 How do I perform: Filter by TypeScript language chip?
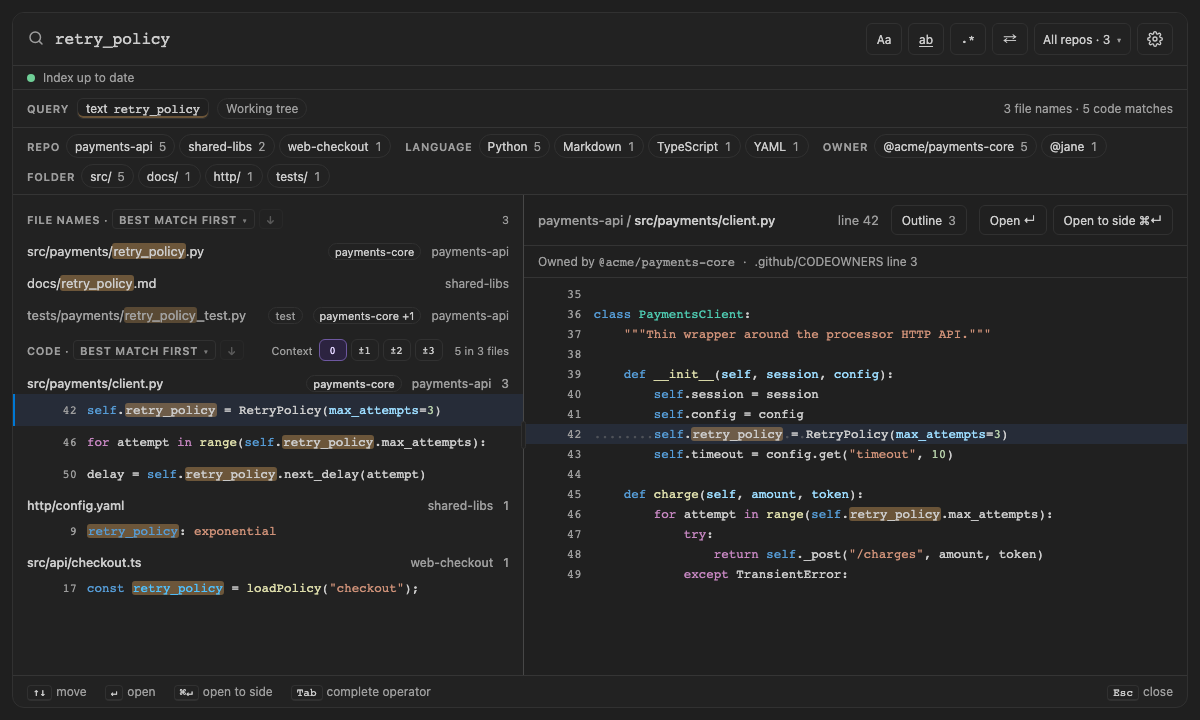694,147
